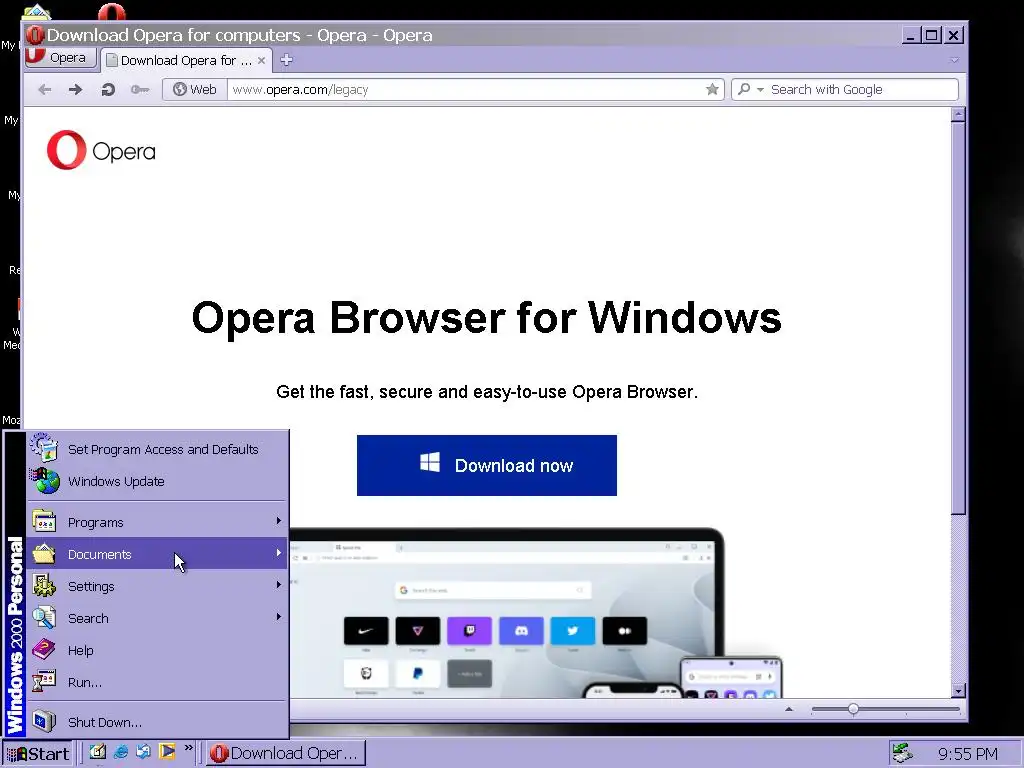Show Desktop from quick launch
The width and height of the screenshot is (1024, 768).
(97, 752)
